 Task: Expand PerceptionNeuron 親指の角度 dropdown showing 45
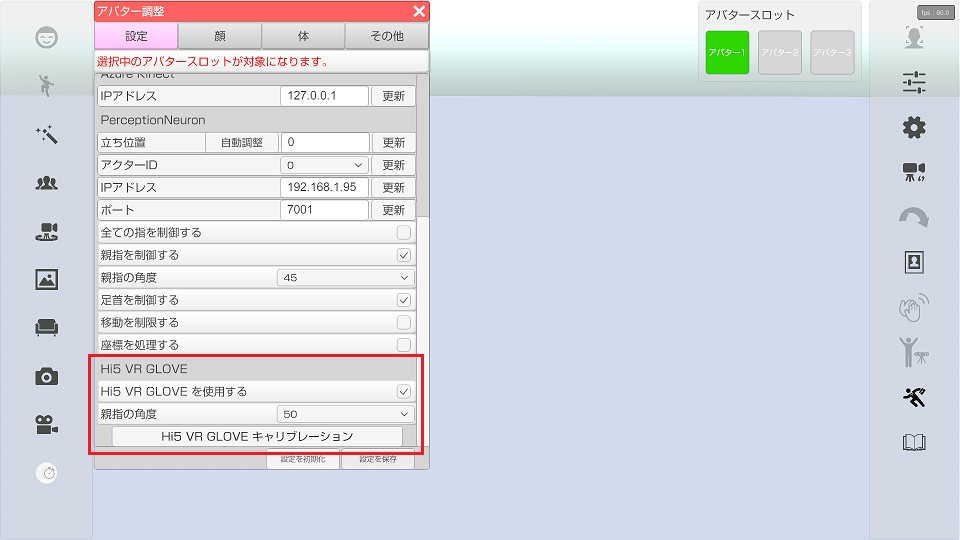click(x=345, y=278)
